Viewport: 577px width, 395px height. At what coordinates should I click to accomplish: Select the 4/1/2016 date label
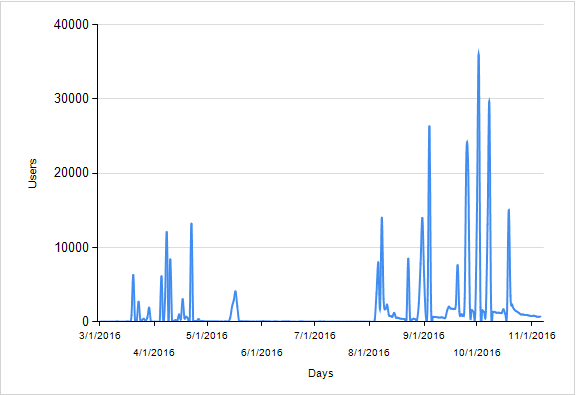(154, 353)
